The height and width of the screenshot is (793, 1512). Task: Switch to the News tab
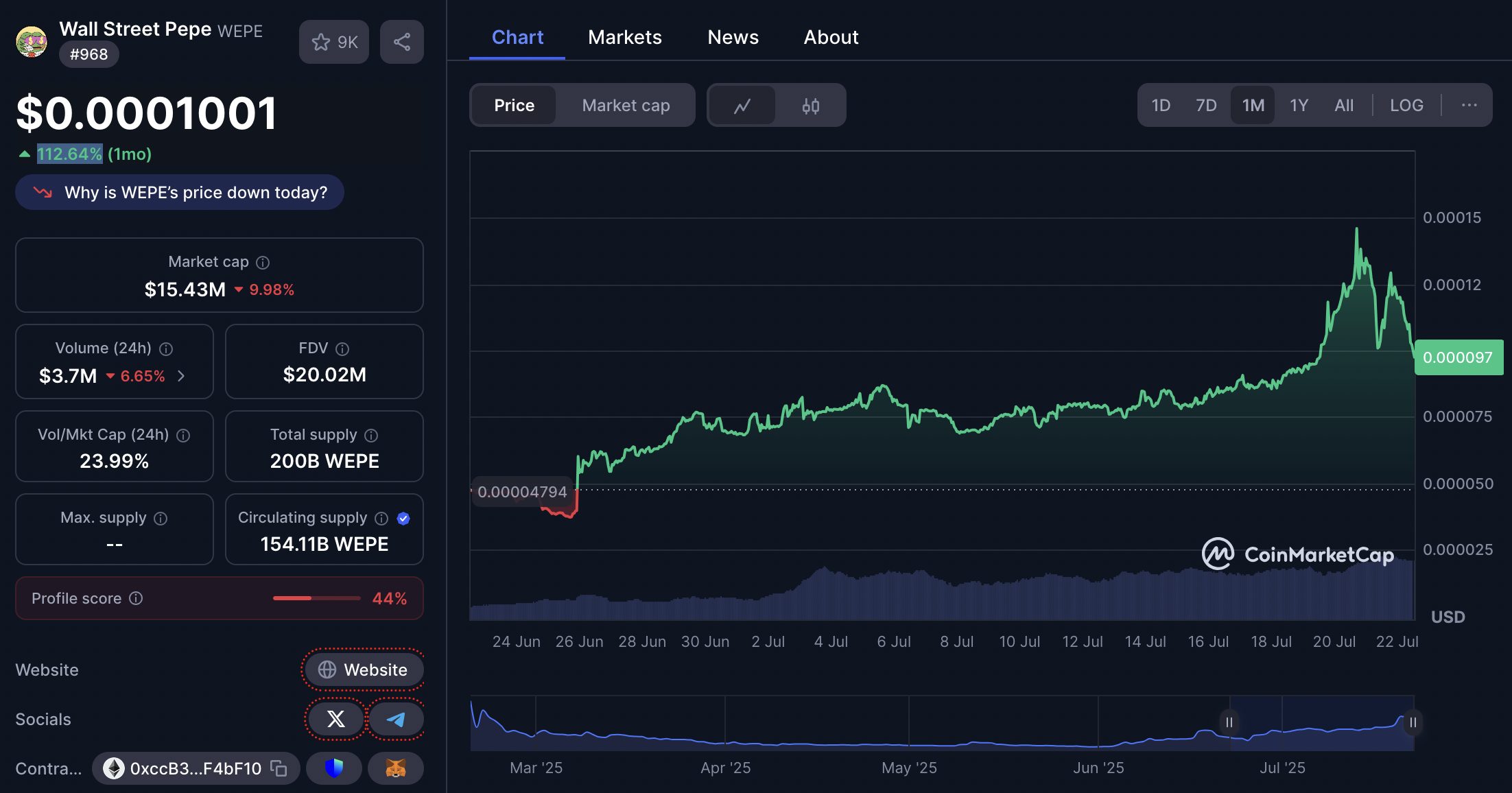pyautogui.click(x=733, y=37)
